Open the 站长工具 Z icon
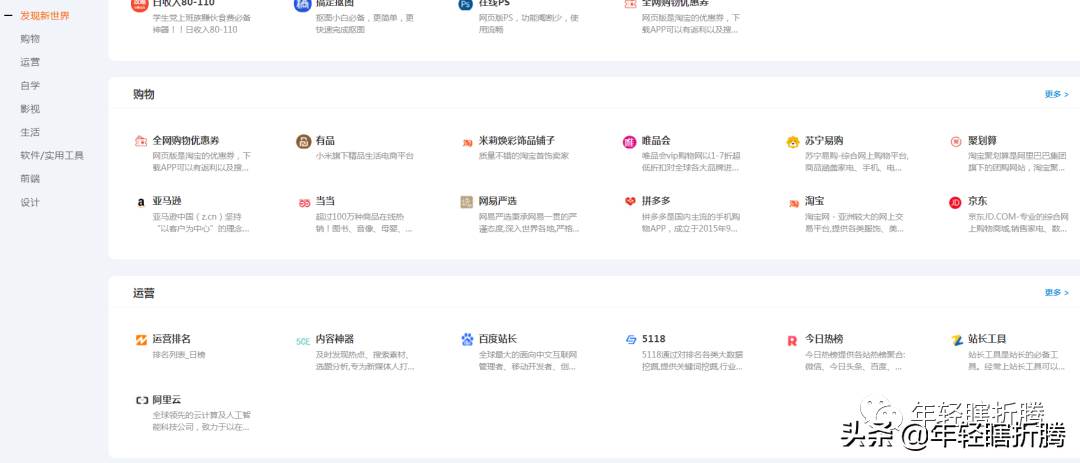Viewport: 1080px width, 463px height. click(956, 340)
